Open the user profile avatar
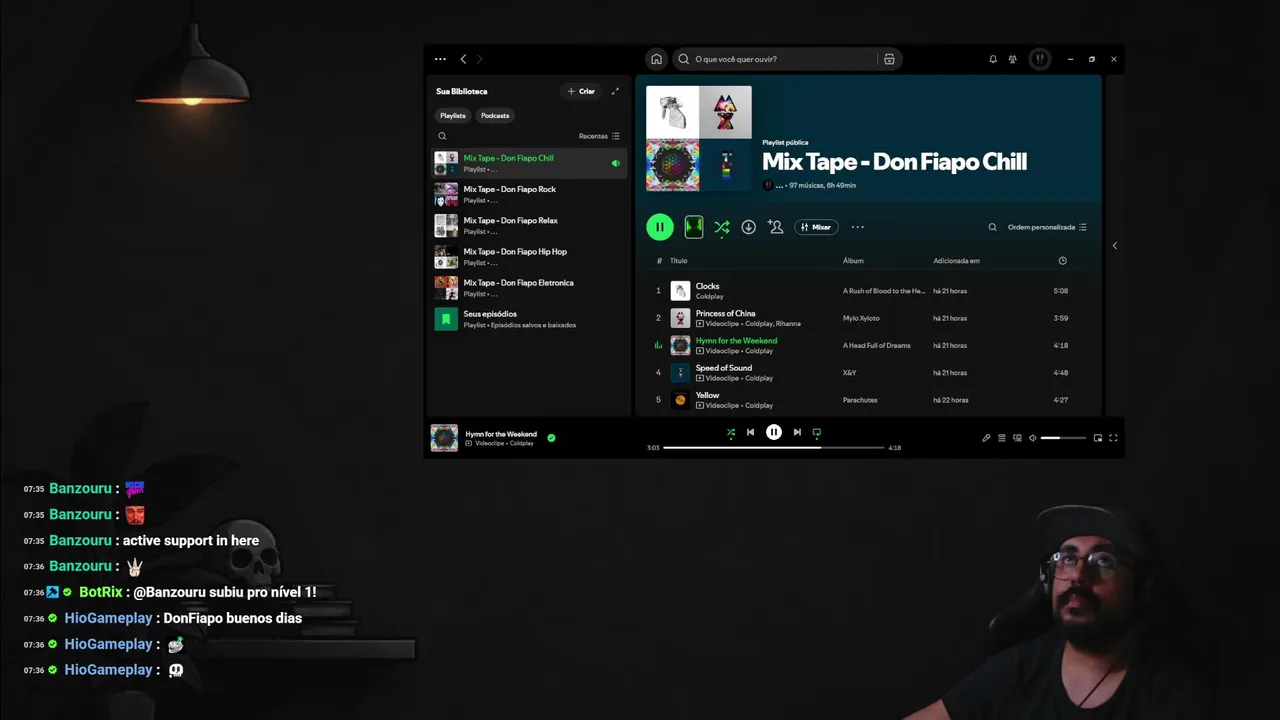 (x=1040, y=59)
